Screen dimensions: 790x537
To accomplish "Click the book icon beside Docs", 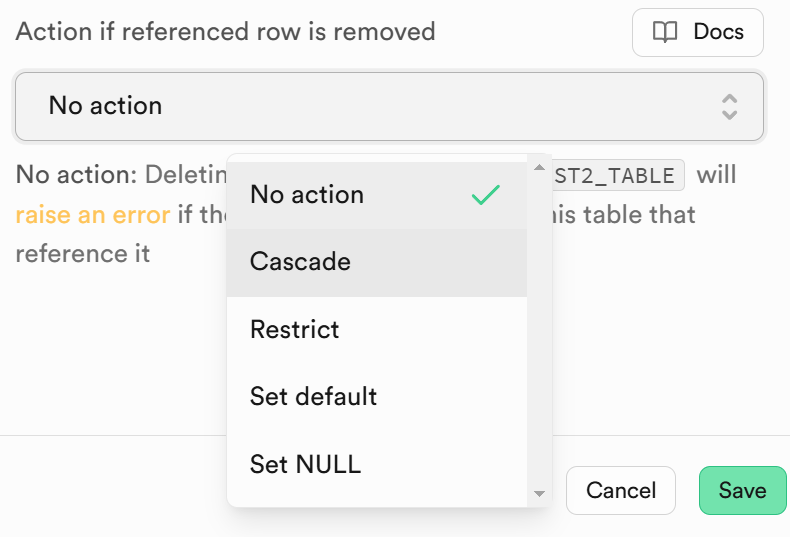I will [x=665, y=32].
